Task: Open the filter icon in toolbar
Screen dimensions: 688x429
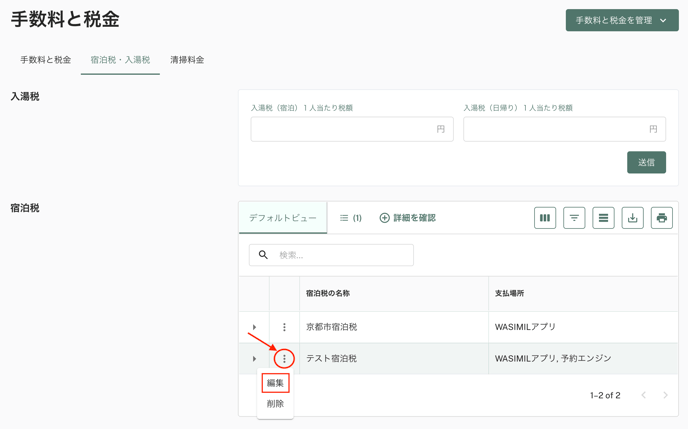Action: 574,218
